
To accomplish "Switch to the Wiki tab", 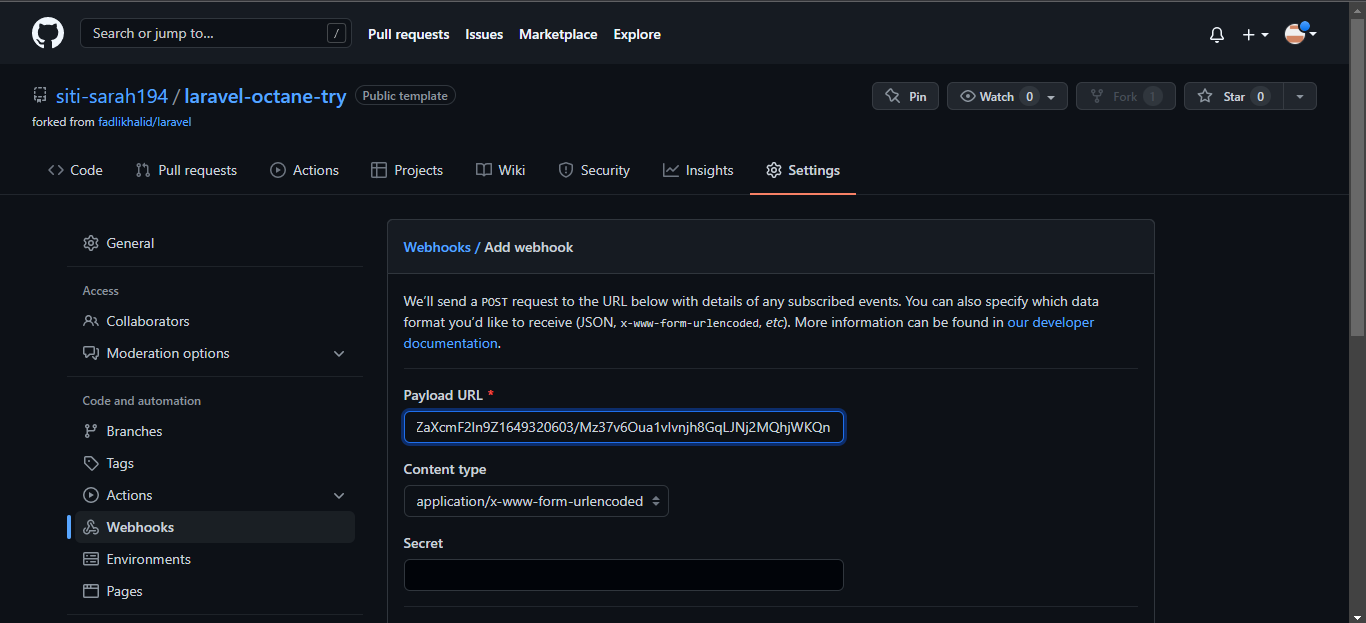I will (500, 170).
